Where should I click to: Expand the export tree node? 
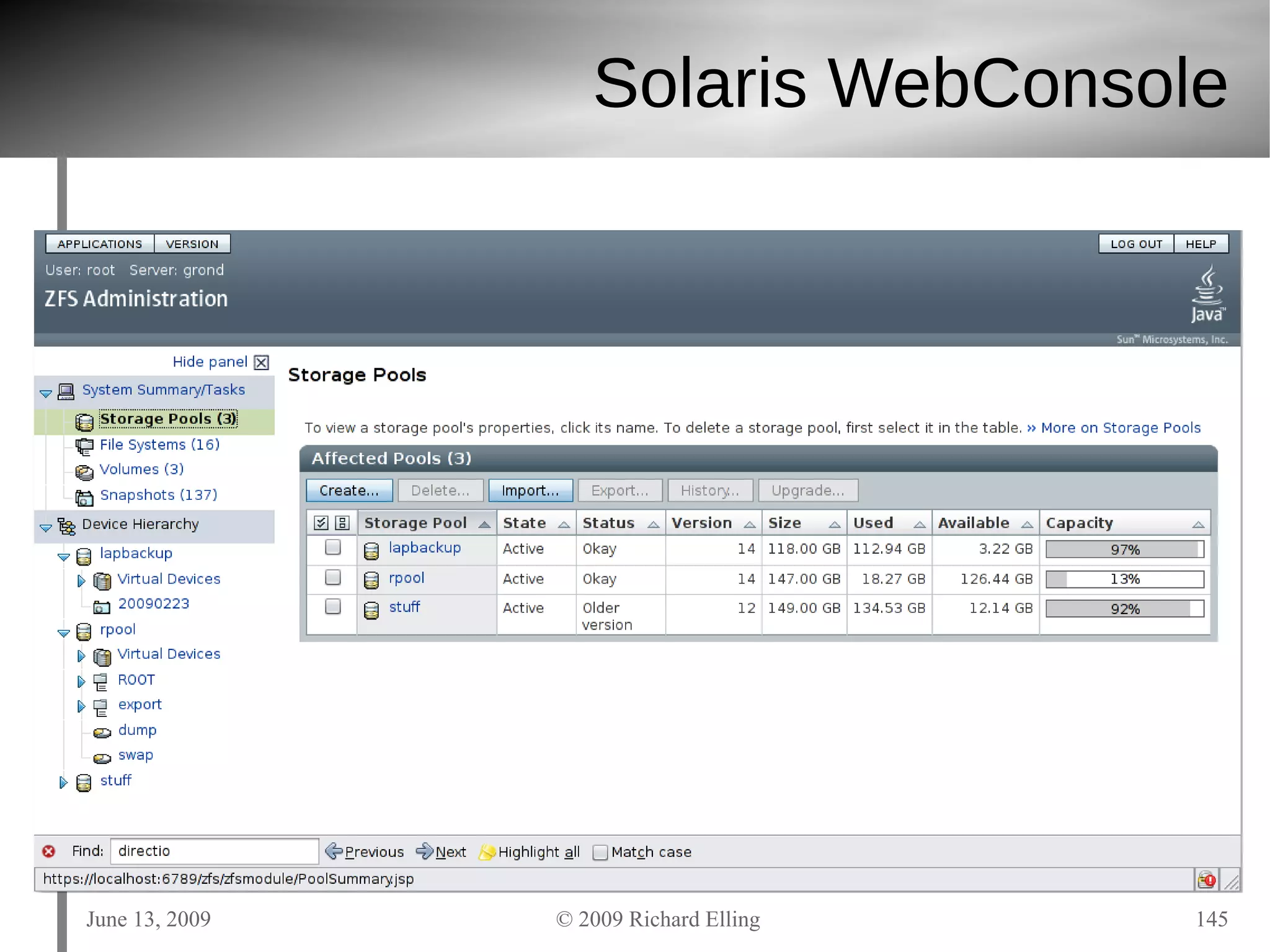pos(81,706)
